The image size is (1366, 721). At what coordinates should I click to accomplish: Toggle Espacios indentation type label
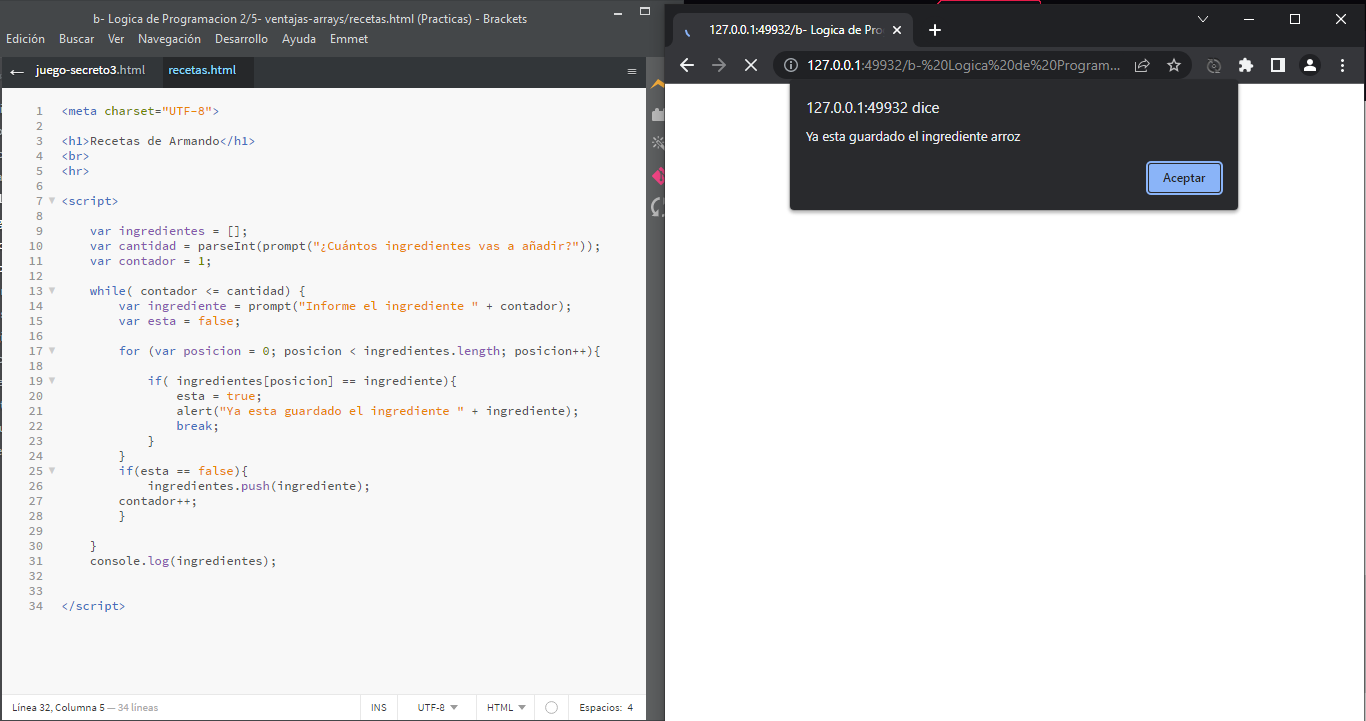coord(600,707)
